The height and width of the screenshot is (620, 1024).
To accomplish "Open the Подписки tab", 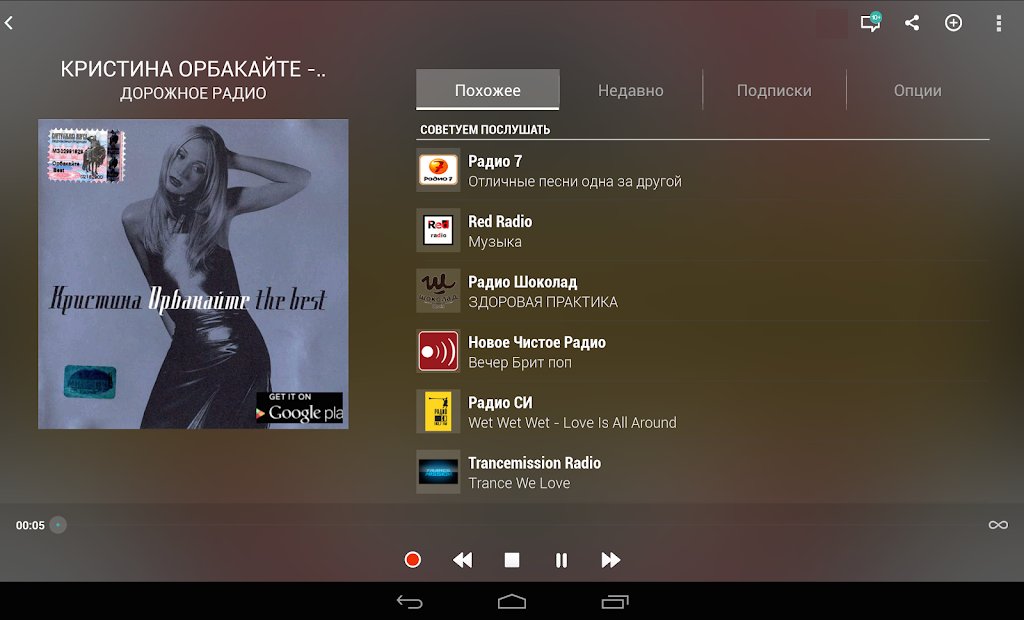I will coord(774,89).
